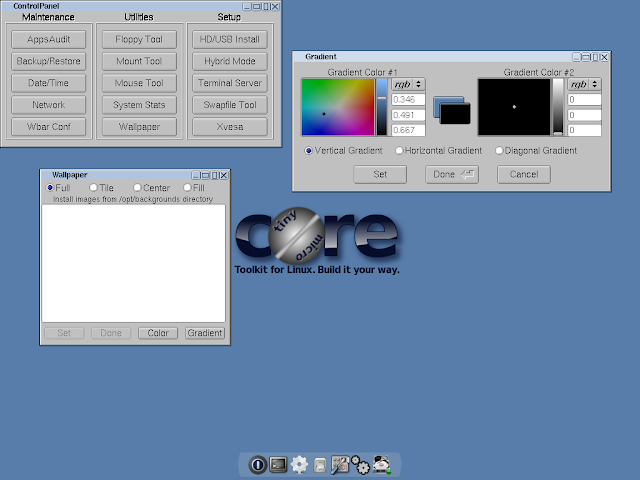
Task: Select the Full wallpaper mode radio
Action: coord(50,188)
